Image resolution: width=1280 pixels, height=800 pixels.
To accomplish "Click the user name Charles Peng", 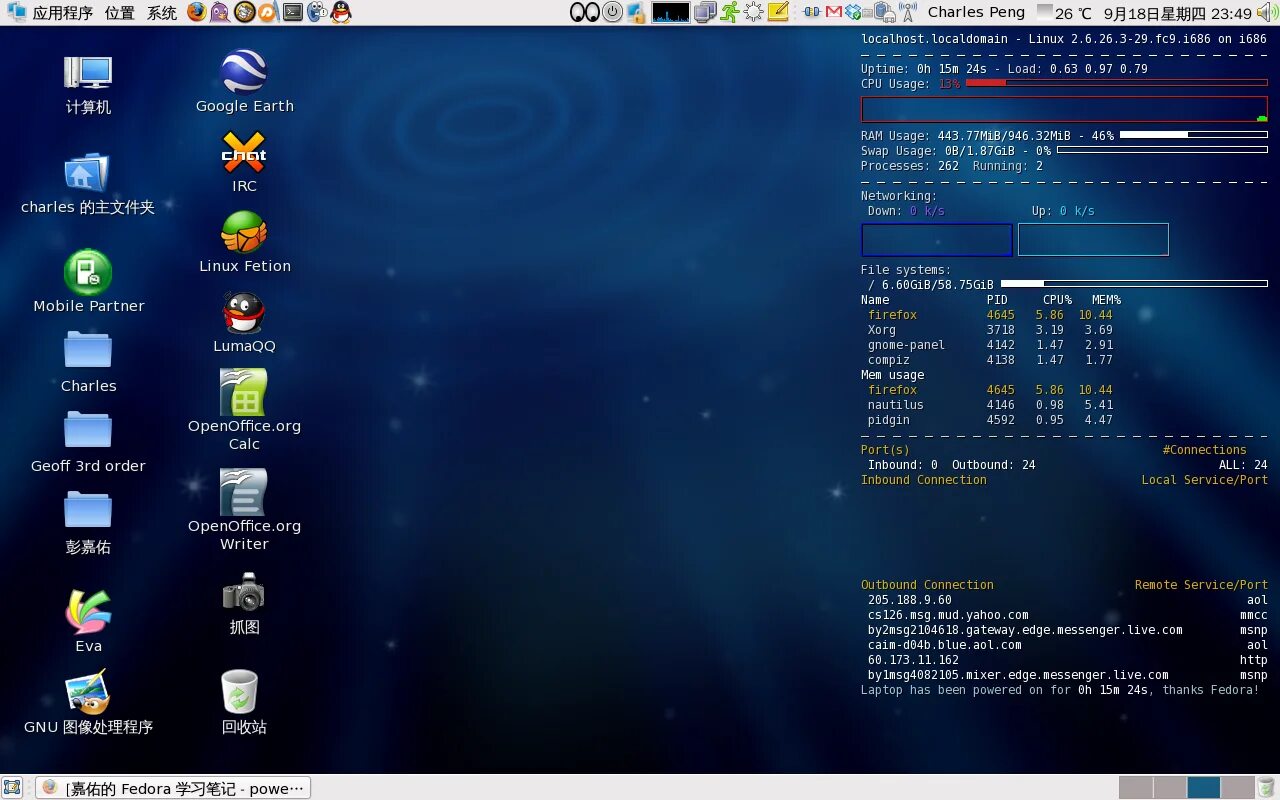I will 976,13.
